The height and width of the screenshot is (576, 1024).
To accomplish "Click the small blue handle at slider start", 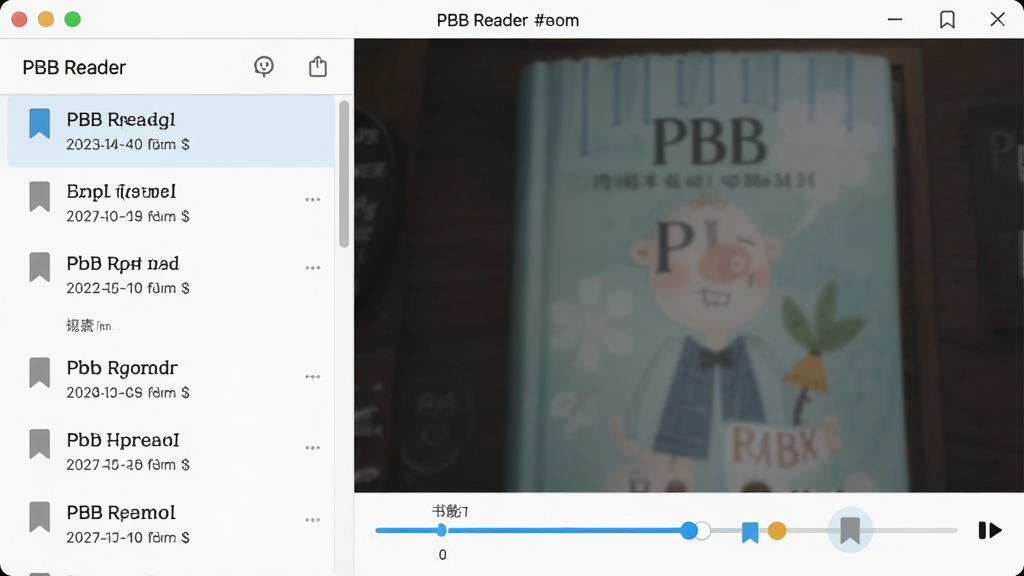I will pyautogui.click(x=442, y=530).
